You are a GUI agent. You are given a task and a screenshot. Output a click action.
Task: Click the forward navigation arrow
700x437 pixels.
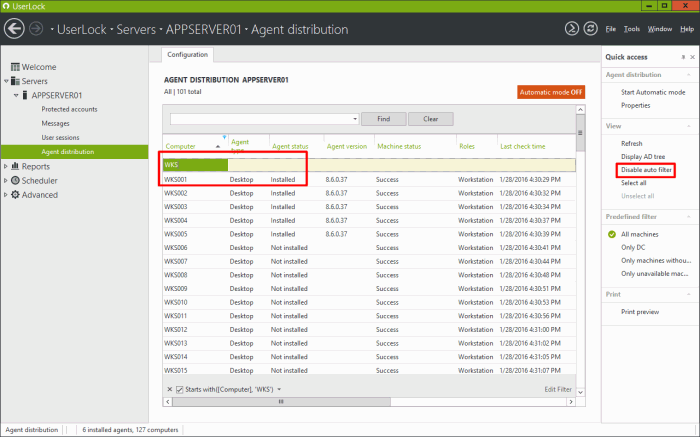(36, 29)
